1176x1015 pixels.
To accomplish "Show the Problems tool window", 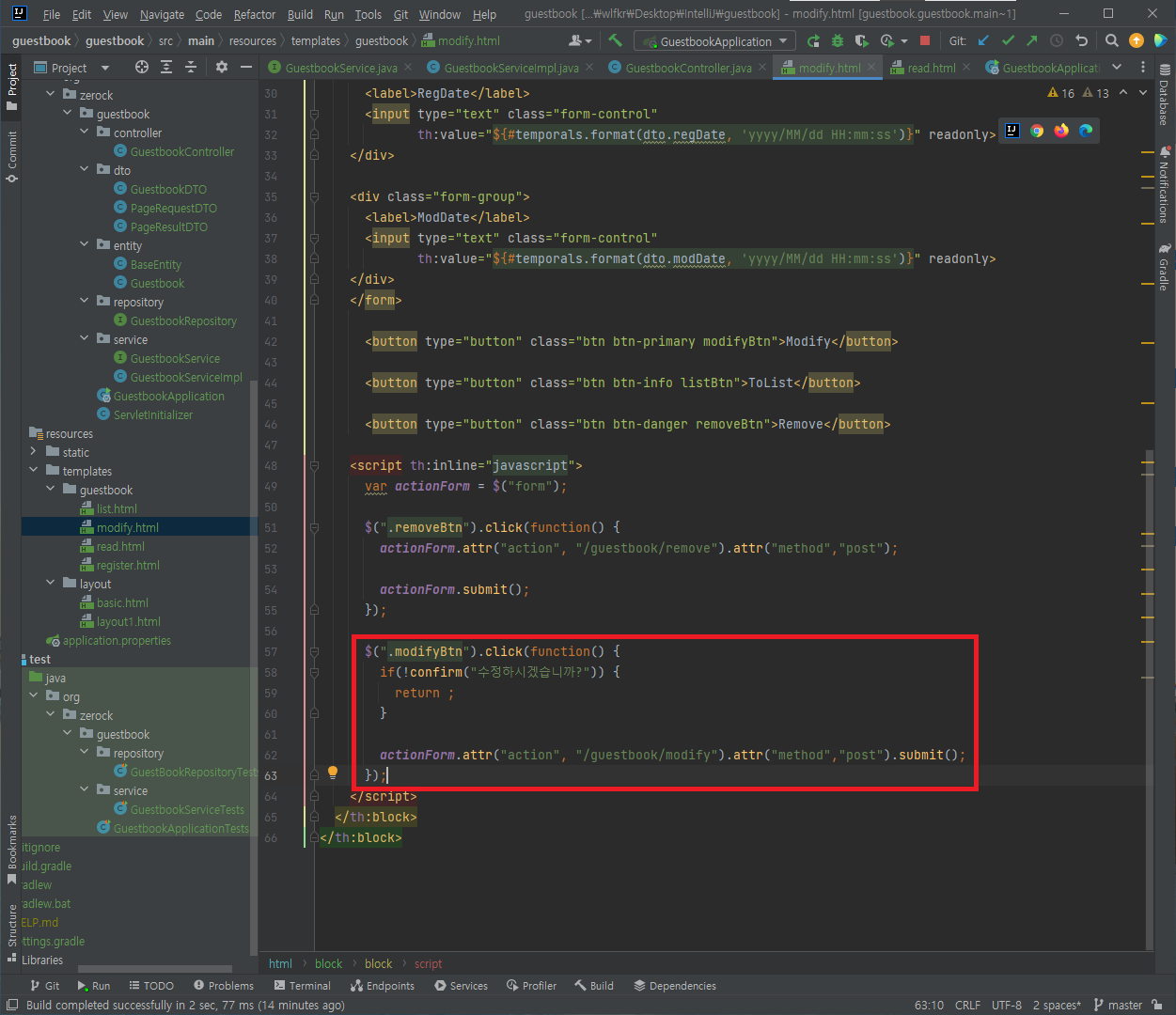I will click(x=224, y=986).
